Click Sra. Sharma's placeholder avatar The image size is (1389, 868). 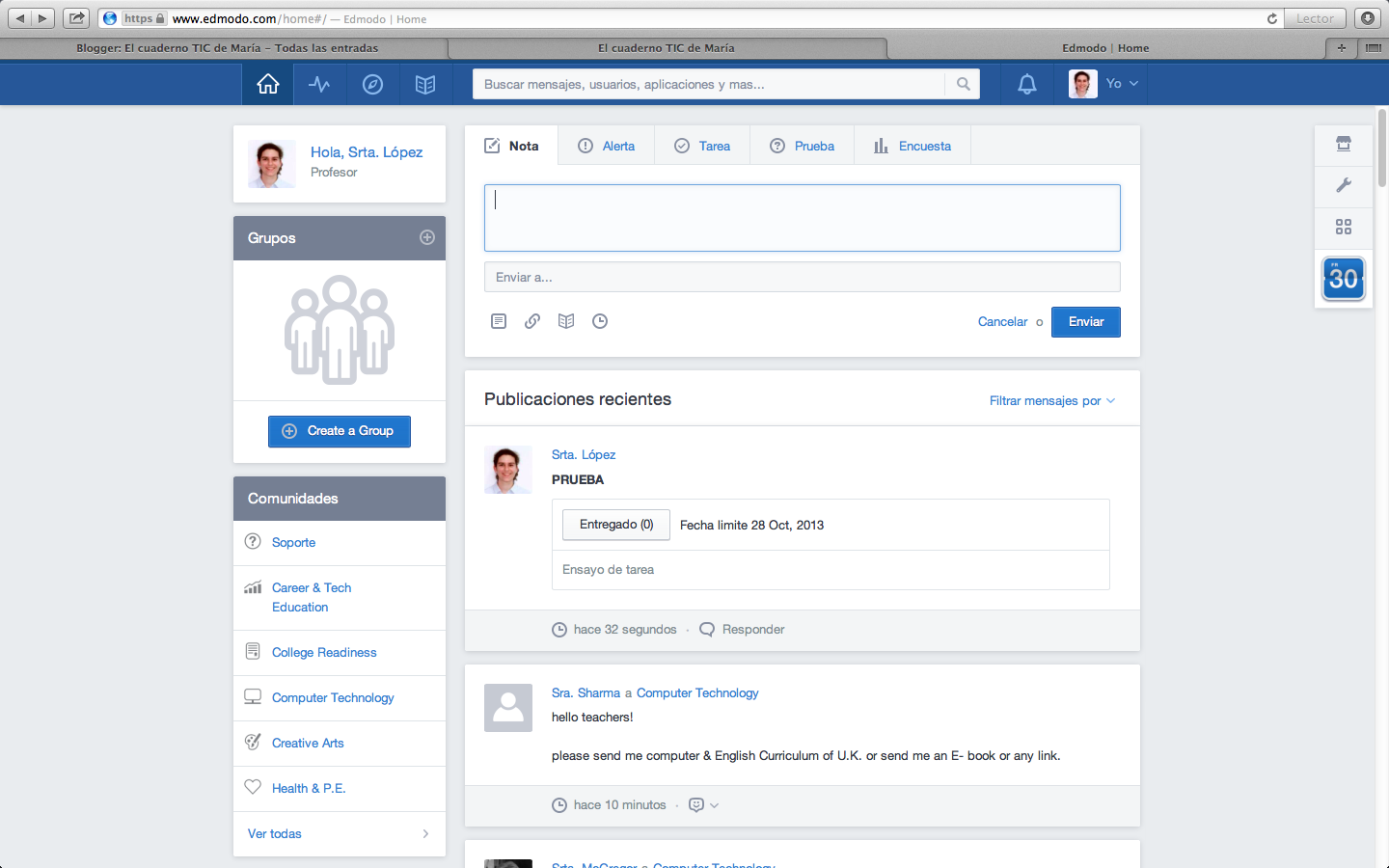(x=508, y=708)
